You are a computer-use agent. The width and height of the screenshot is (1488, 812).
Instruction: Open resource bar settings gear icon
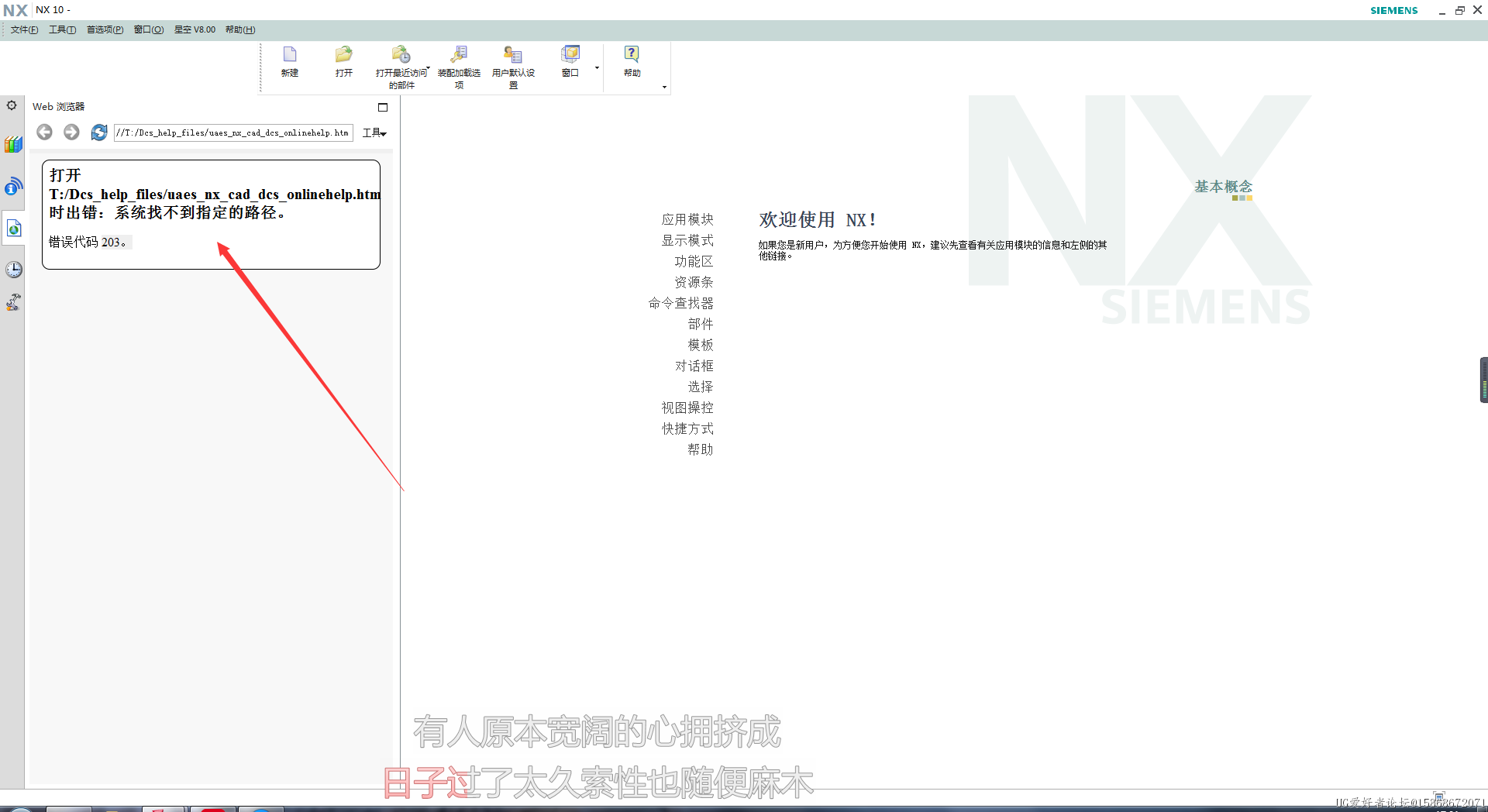point(12,105)
